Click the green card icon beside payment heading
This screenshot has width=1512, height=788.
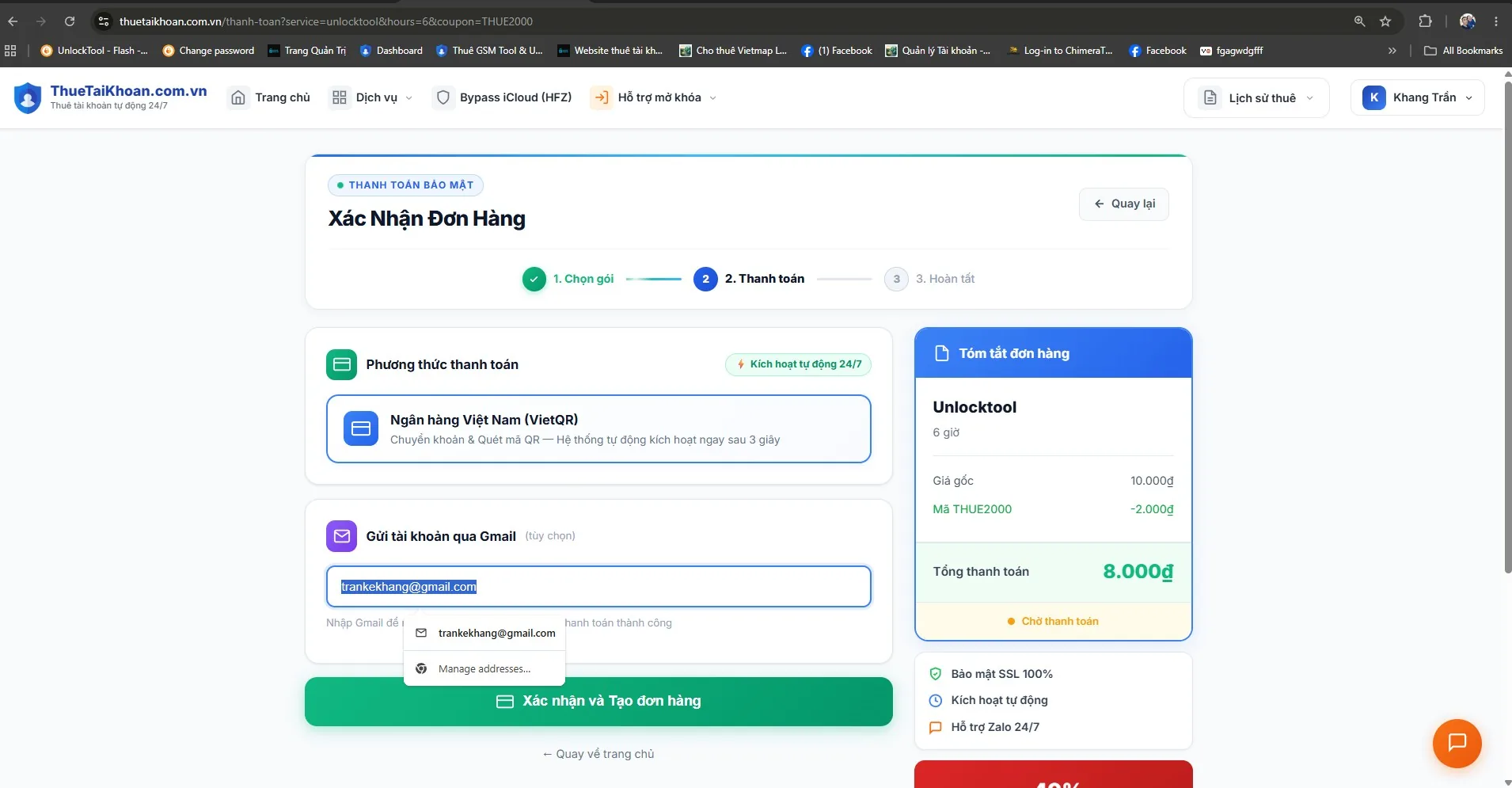pyautogui.click(x=341, y=364)
